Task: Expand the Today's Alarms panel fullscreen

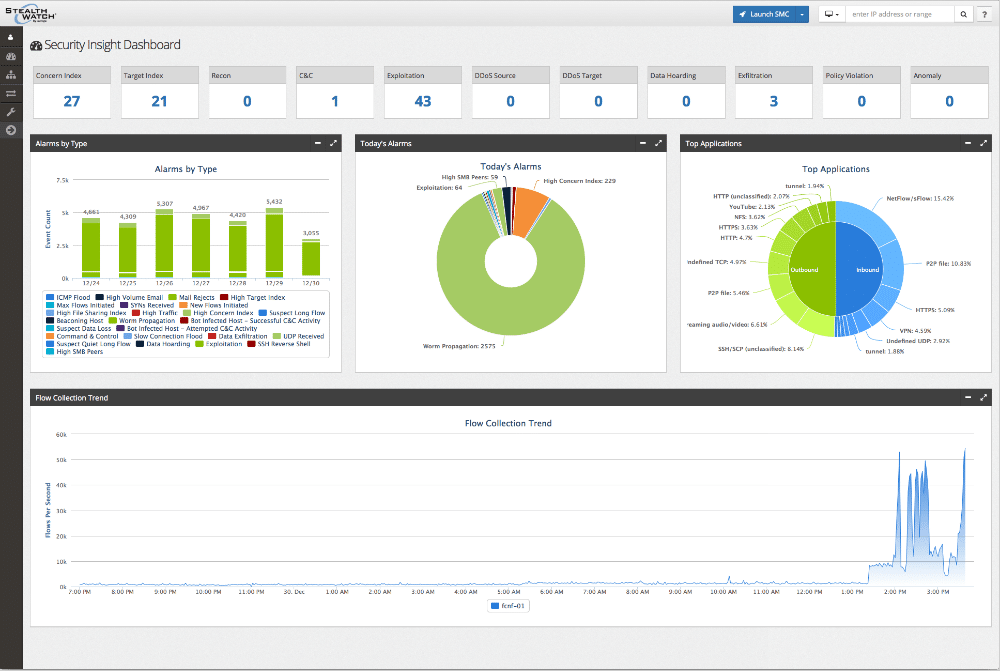Action: pos(658,144)
